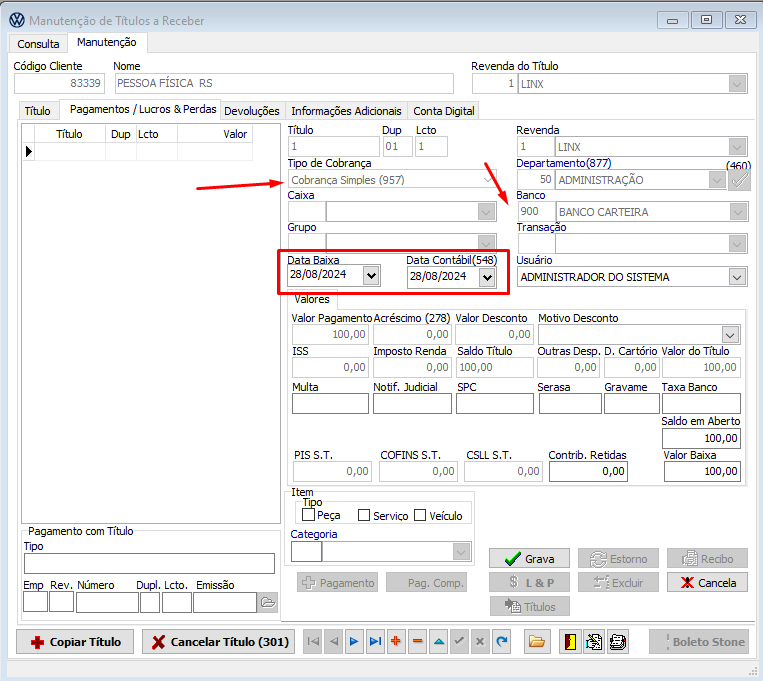Click the refresh record icon in navigator
The image size is (763, 681).
pos(501,642)
